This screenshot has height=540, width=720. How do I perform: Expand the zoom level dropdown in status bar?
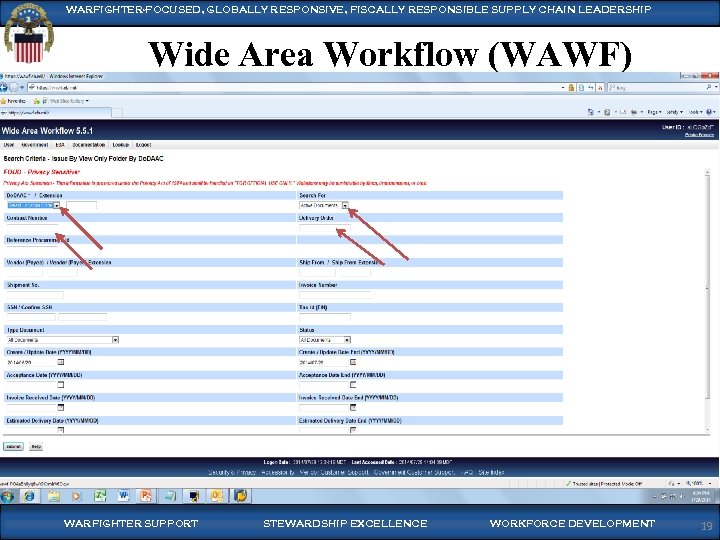[710, 484]
